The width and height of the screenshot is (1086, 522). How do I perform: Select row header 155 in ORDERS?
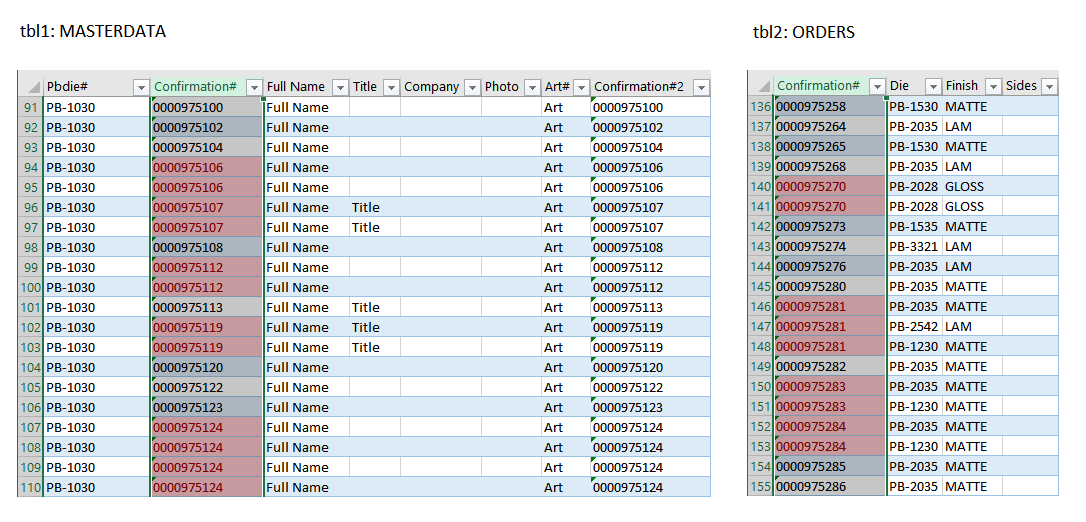click(760, 487)
